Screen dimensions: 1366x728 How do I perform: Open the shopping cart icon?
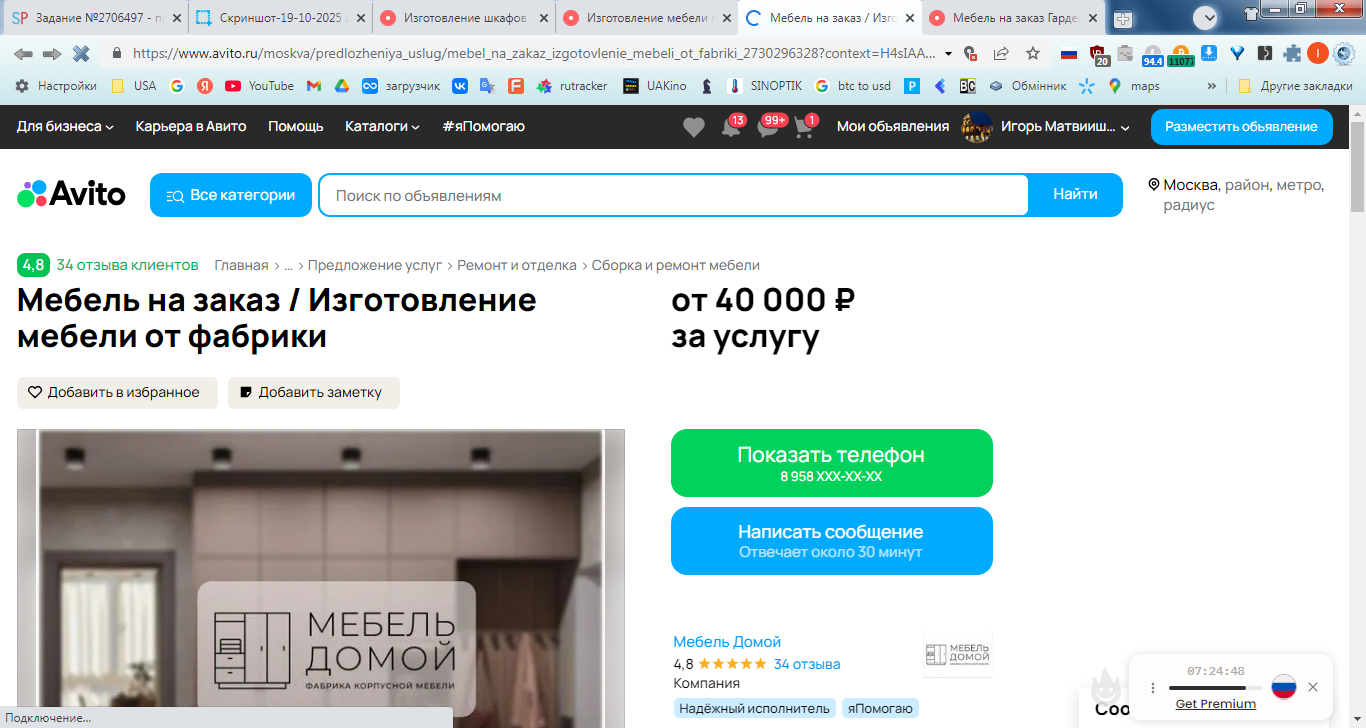803,128
